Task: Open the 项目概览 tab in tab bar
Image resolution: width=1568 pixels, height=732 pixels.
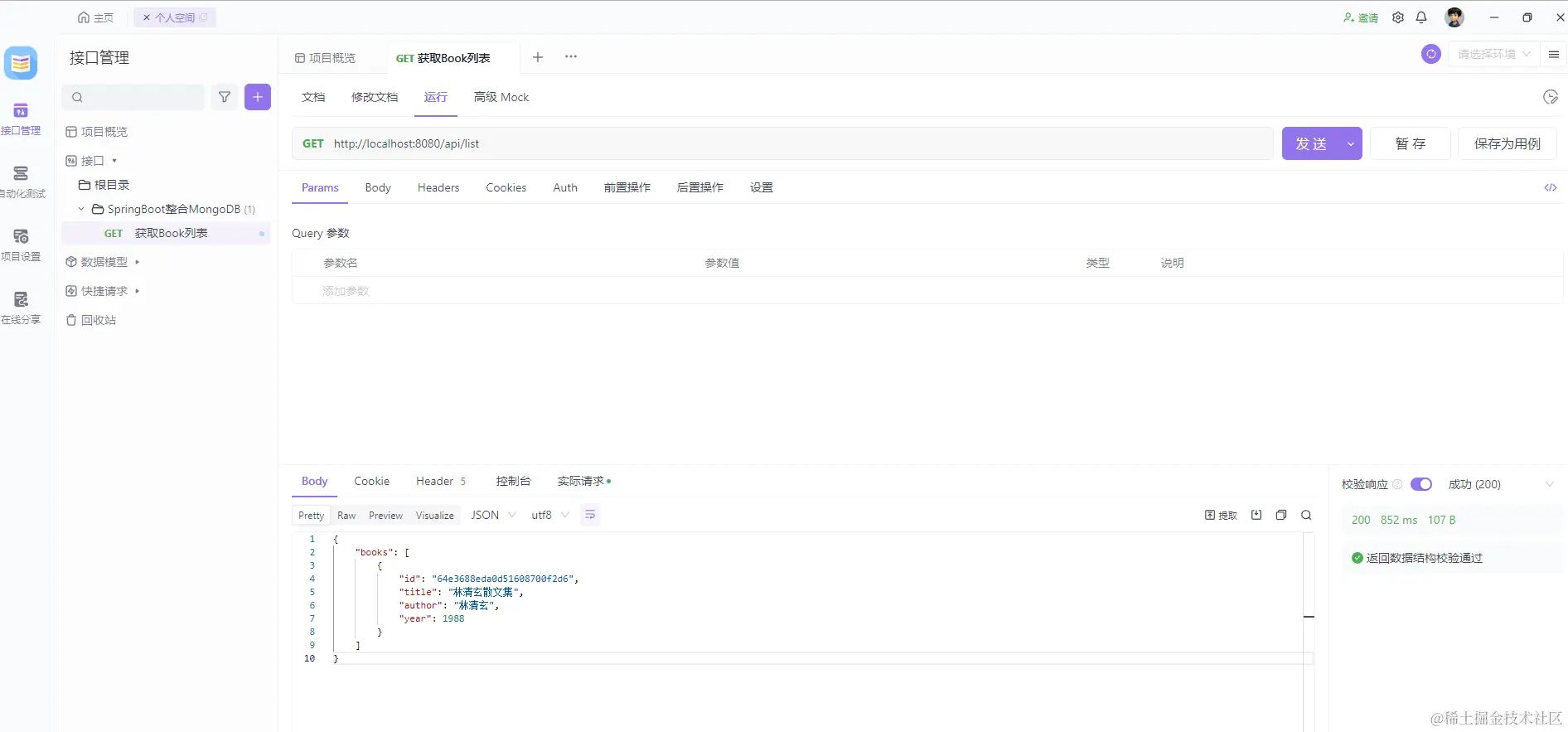Action: click(x=325, y=57)
